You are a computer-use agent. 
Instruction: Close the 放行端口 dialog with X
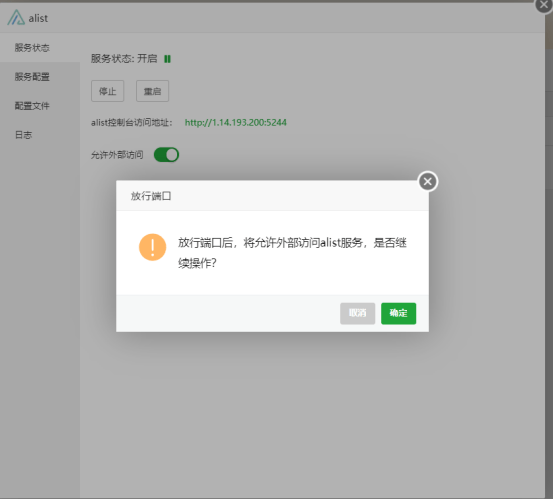(x=428, y=182)
